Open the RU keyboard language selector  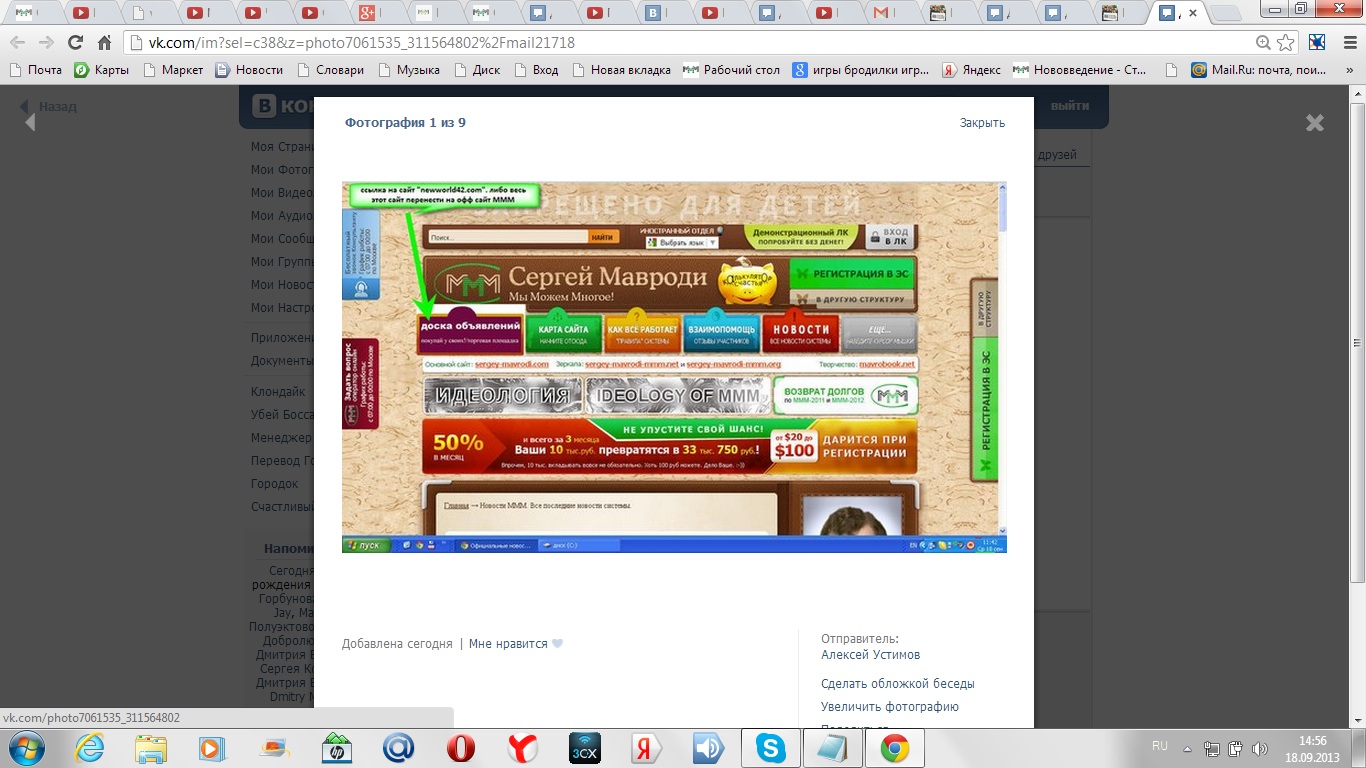click(1160, 746)
